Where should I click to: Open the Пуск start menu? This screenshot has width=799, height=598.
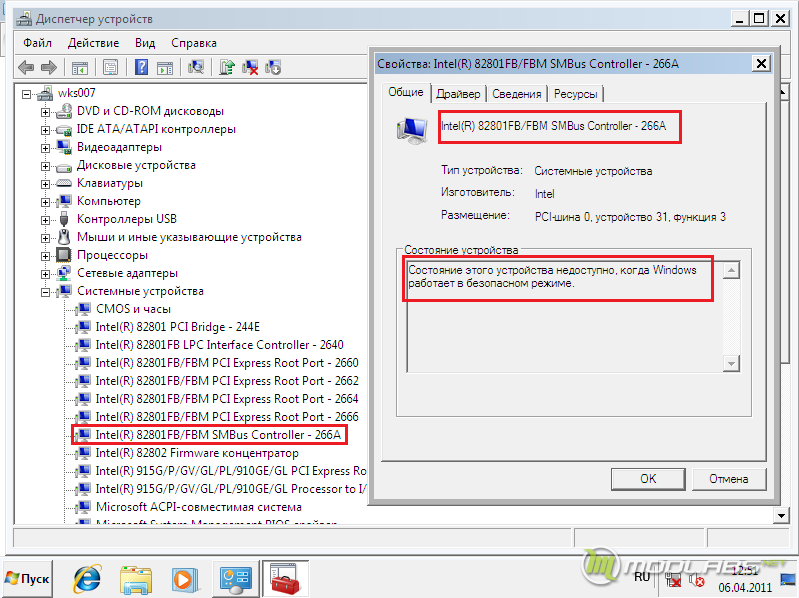coord(27,579)
